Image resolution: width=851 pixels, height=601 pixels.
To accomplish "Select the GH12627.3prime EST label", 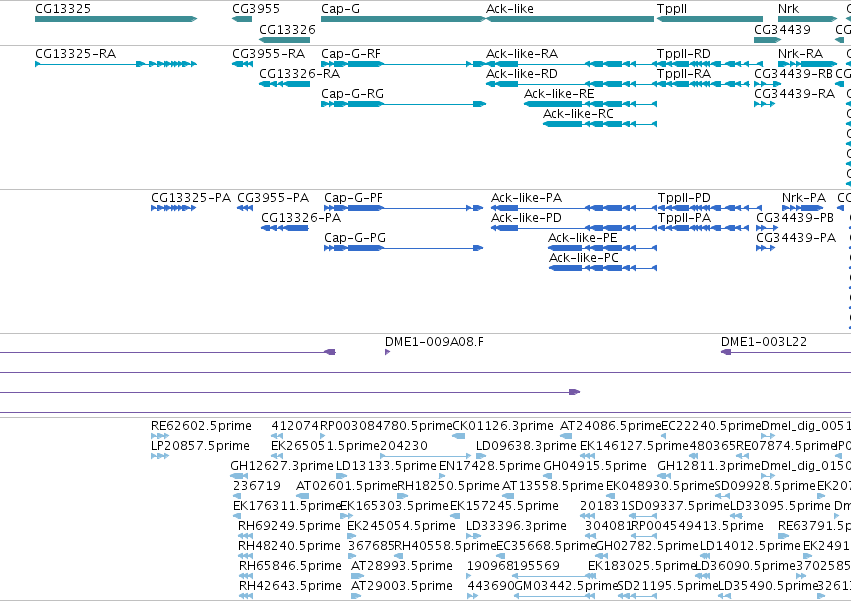I will 282,466.
